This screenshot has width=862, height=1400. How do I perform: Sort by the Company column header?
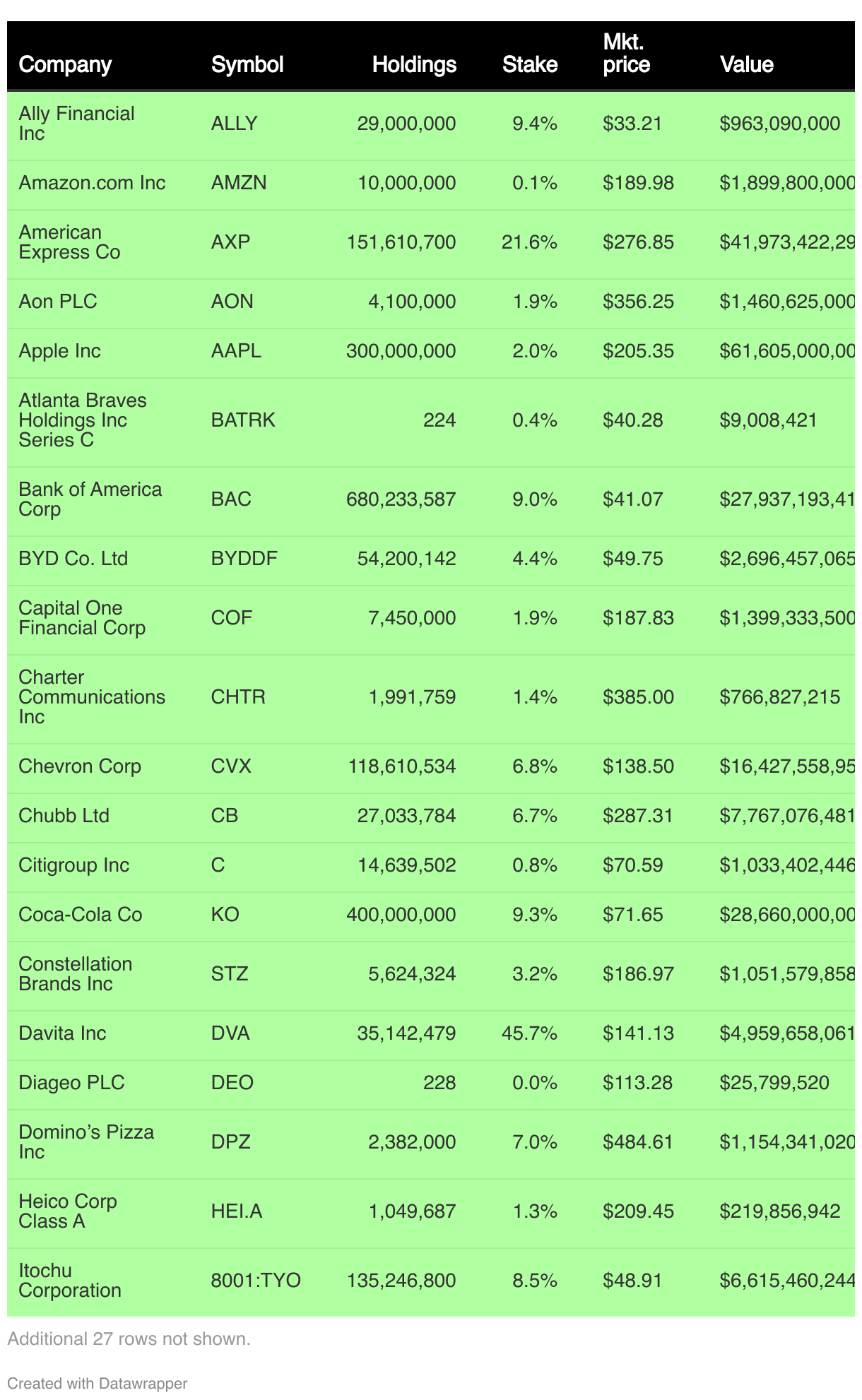tap(65, 64)
